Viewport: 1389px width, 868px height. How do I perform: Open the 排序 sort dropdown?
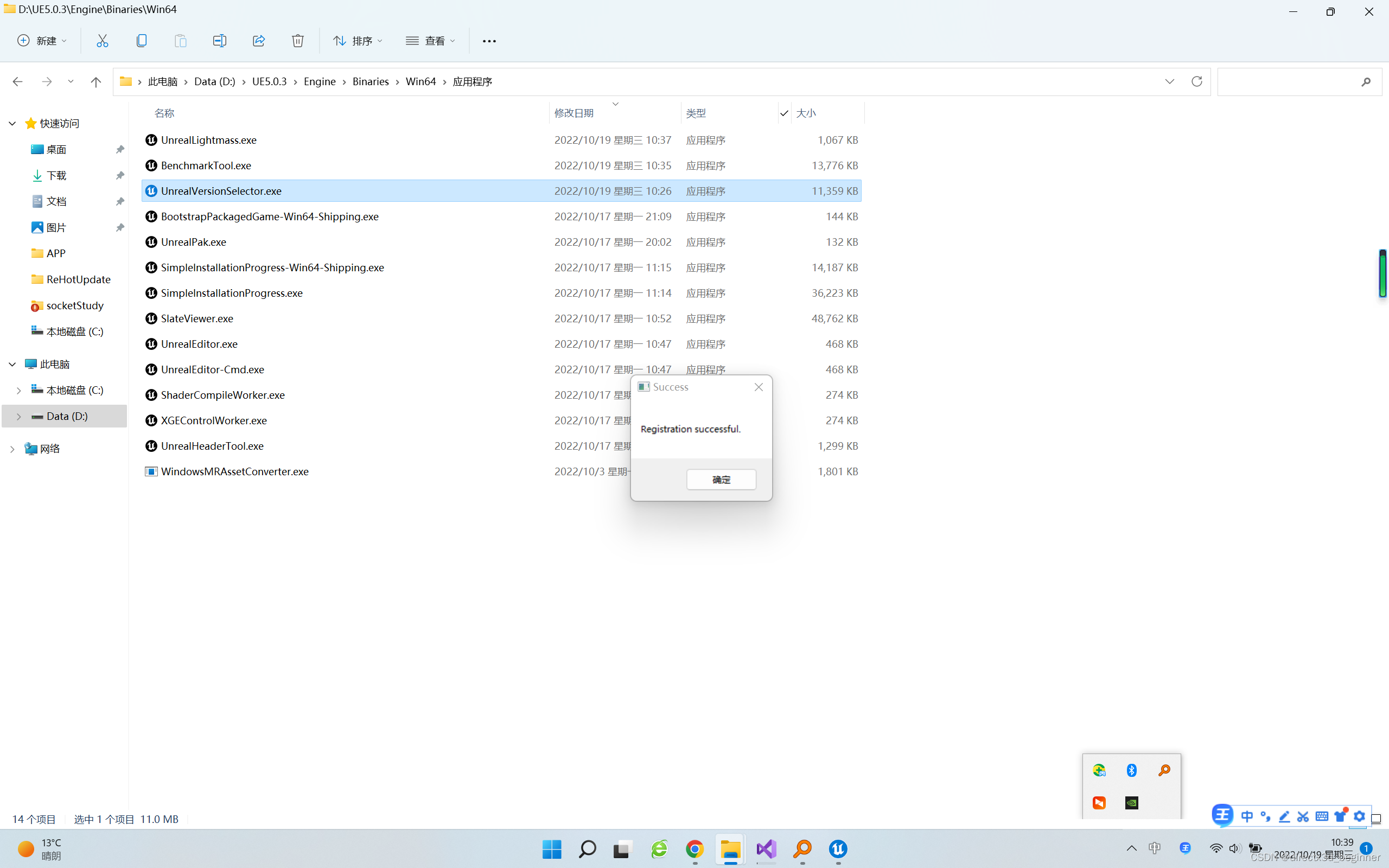358,41
